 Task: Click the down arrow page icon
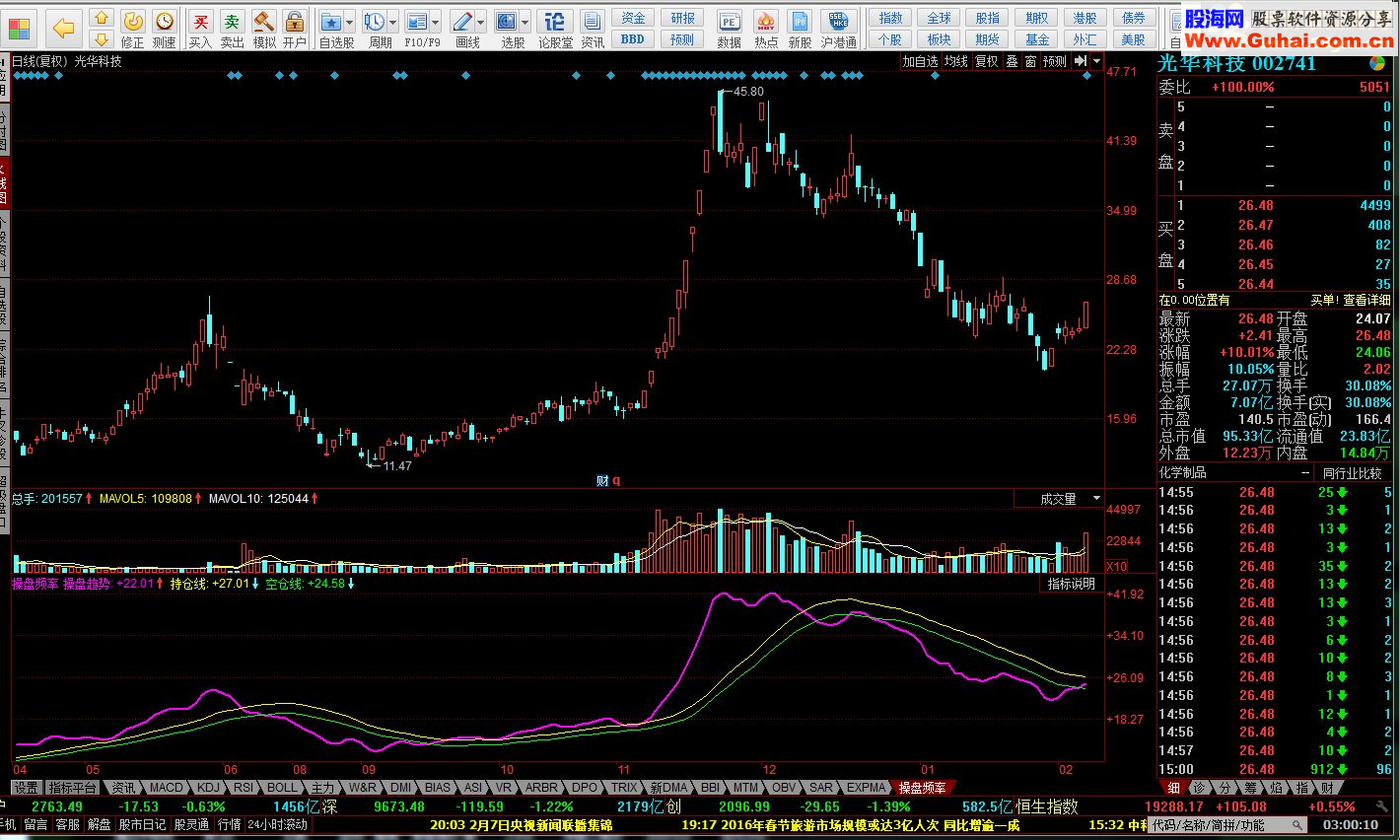coord(101,39)
